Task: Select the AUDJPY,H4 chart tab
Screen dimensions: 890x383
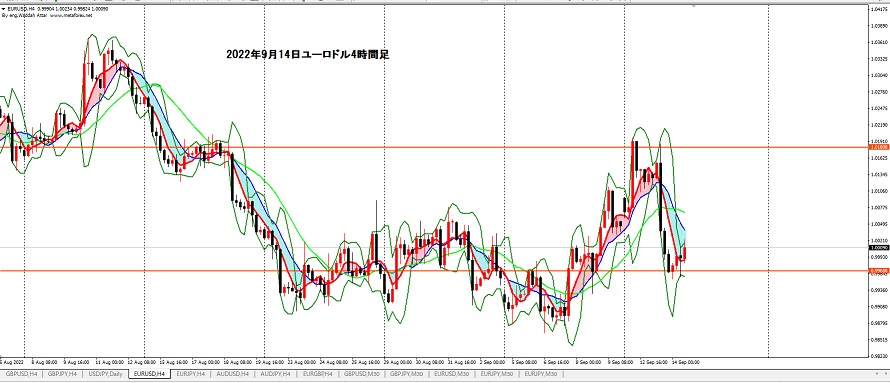Action: [x=276, y=374]
